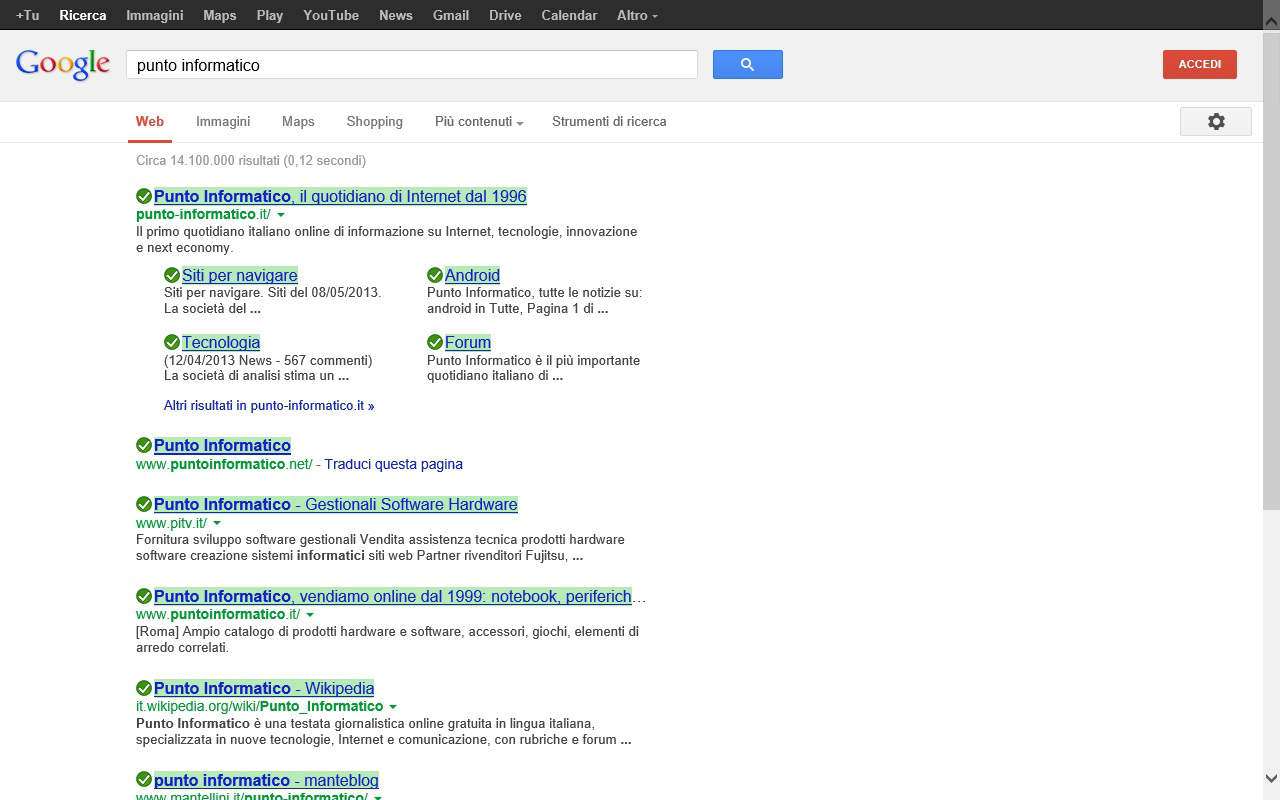Open +Tu in the top bar
Screen dimensions: 1280x800
tap(28, 15)
